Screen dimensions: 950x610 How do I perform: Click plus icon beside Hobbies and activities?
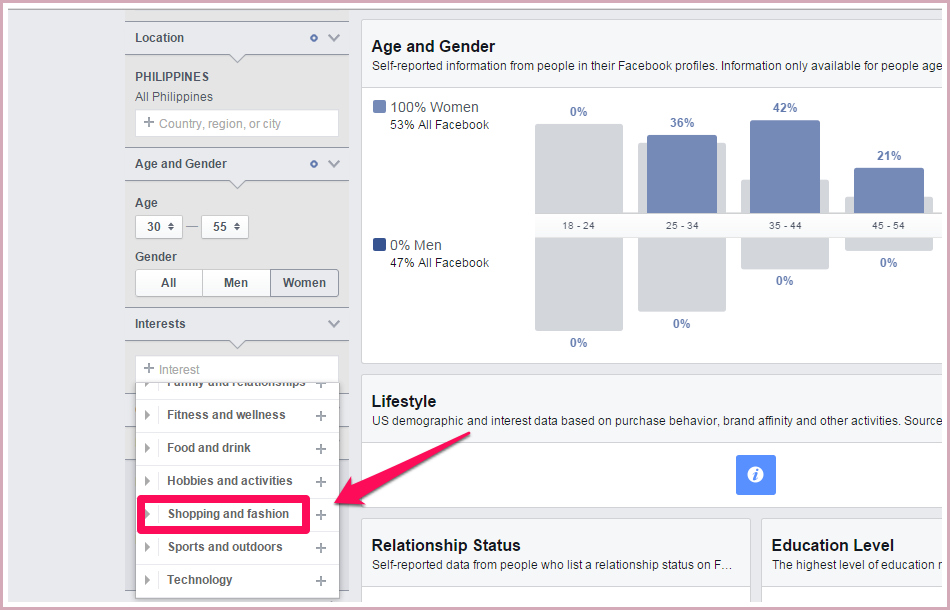click(x=321, y=482)
